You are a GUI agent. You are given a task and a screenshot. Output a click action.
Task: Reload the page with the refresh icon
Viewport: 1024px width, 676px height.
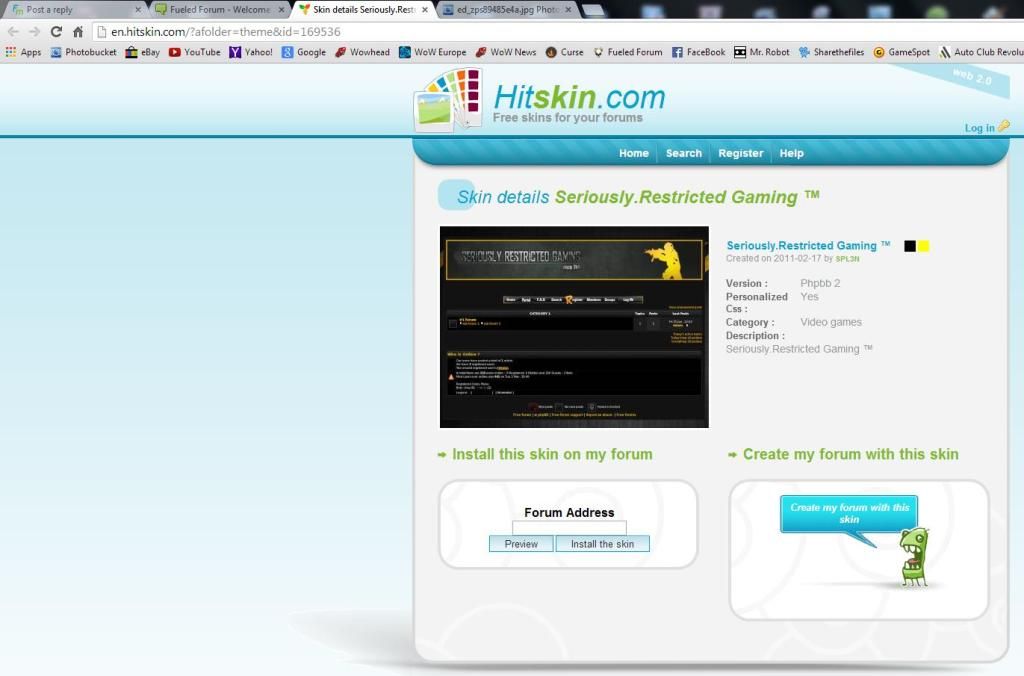point(56,31)
